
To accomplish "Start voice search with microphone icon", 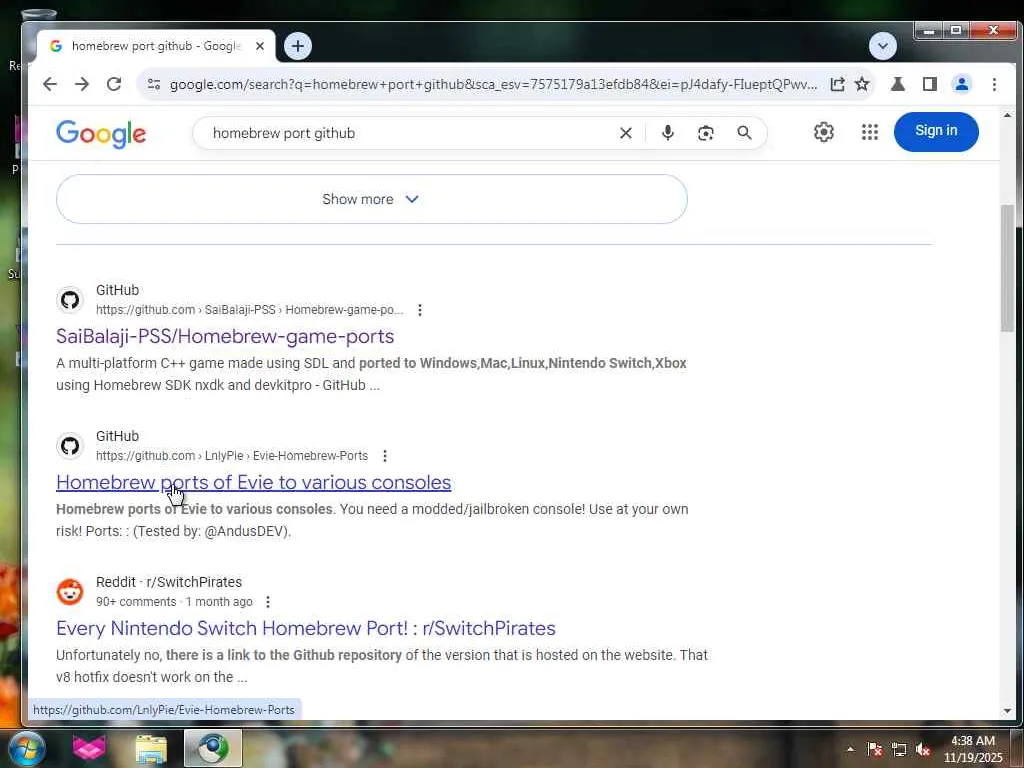I will point(667,133).
